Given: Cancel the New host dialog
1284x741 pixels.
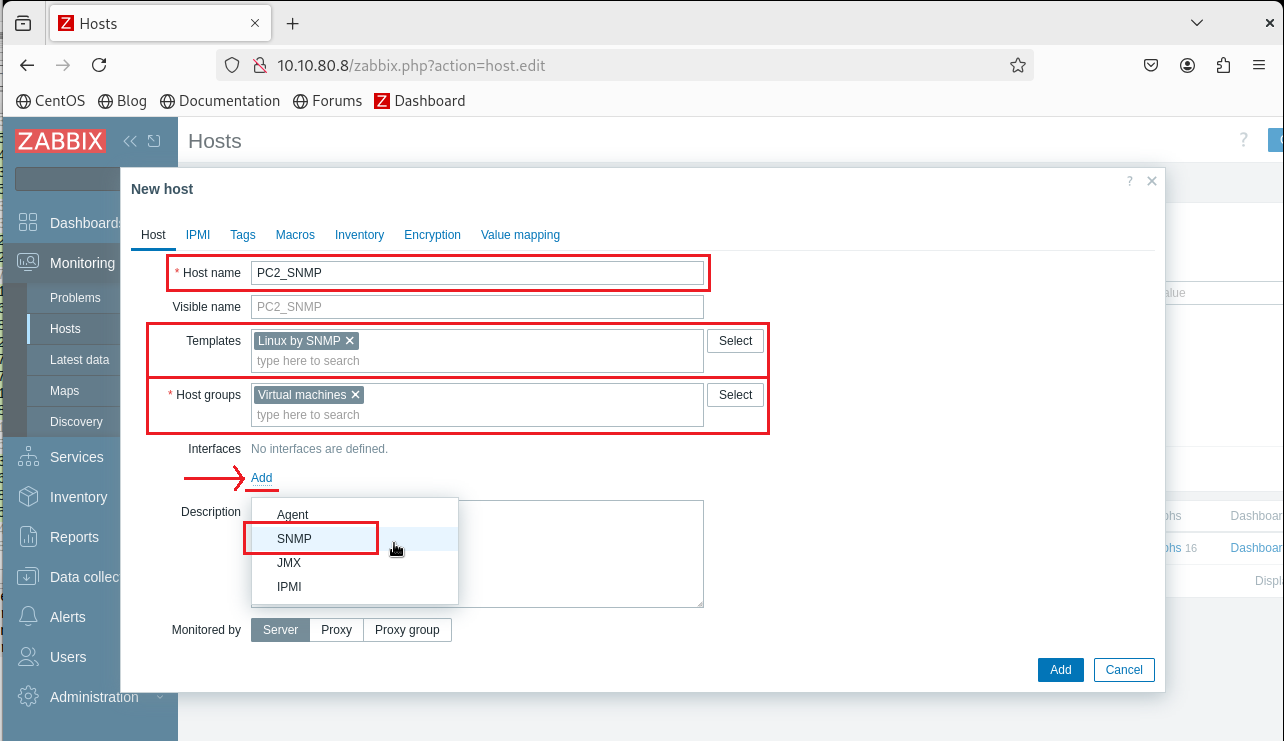Looking at the screenshot, I should [1124, 670].
